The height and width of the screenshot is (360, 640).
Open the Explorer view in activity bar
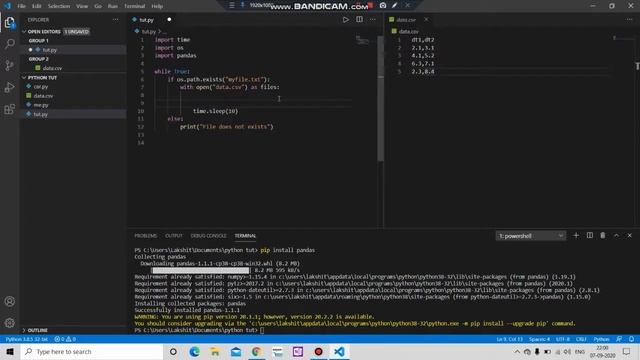(9, 22)
